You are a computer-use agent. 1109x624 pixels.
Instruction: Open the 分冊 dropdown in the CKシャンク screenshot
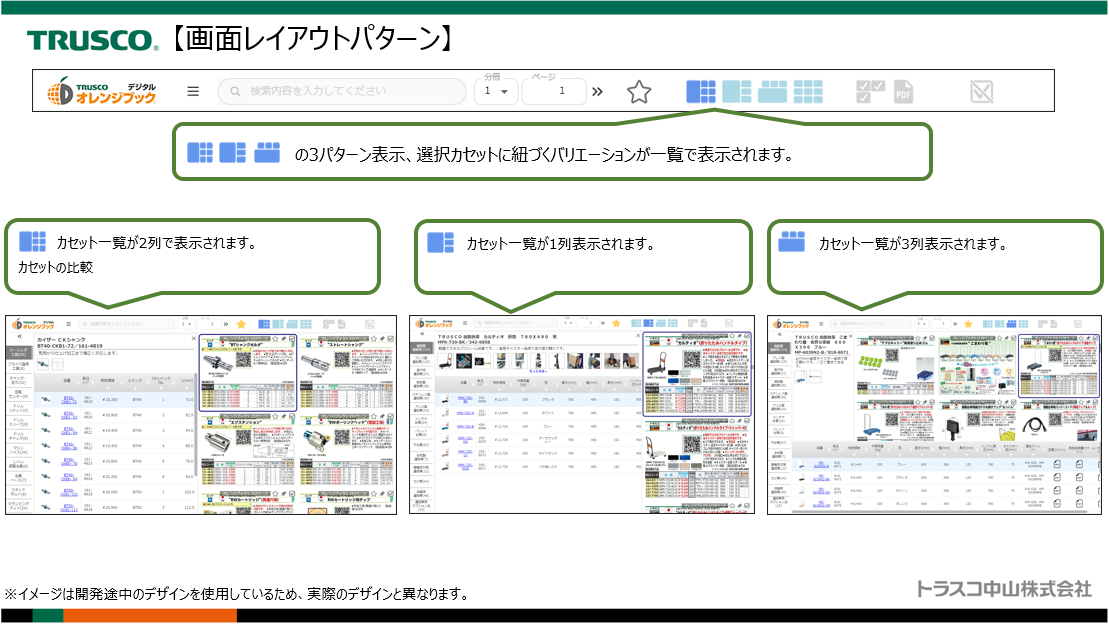coord(186,324)
